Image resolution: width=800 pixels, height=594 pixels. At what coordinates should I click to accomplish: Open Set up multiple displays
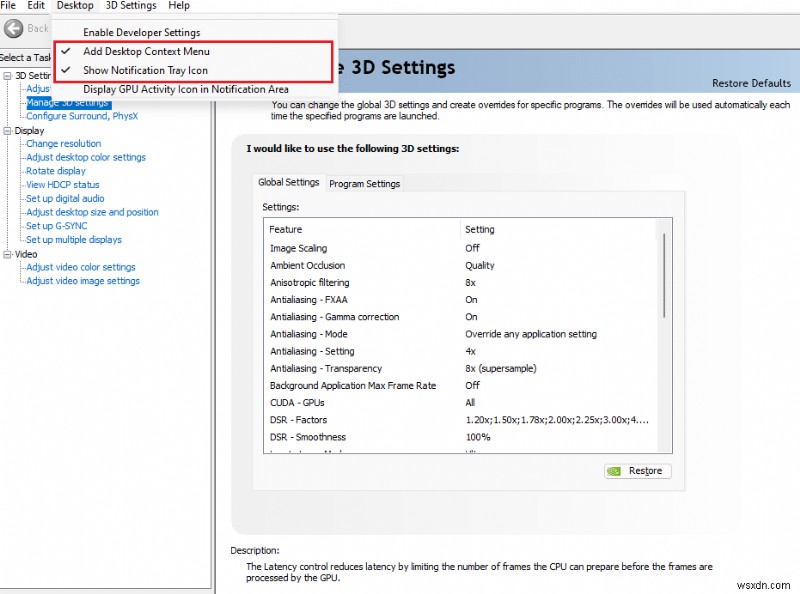coord(73,239)
